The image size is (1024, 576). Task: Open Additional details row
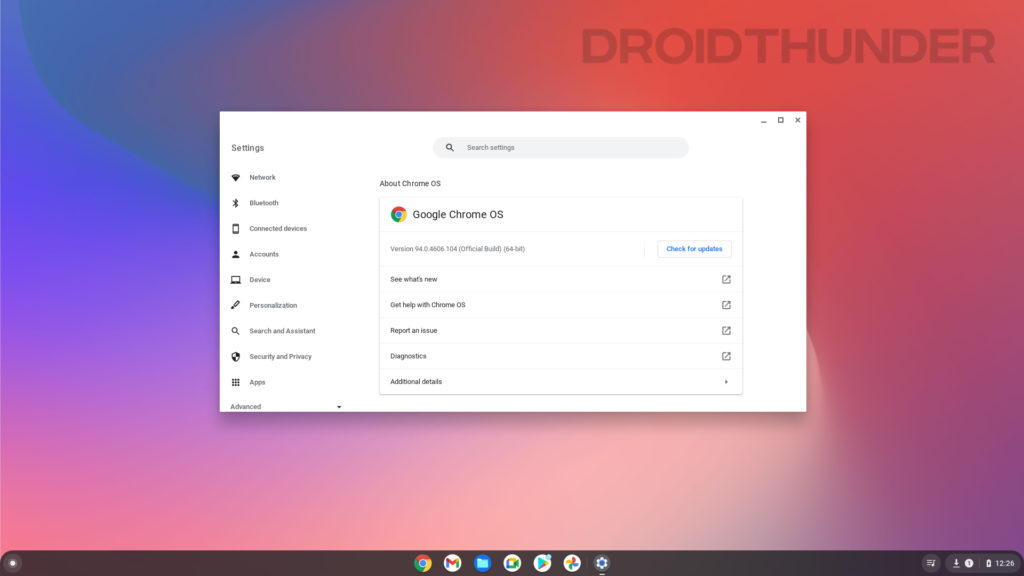click(561, 382)
